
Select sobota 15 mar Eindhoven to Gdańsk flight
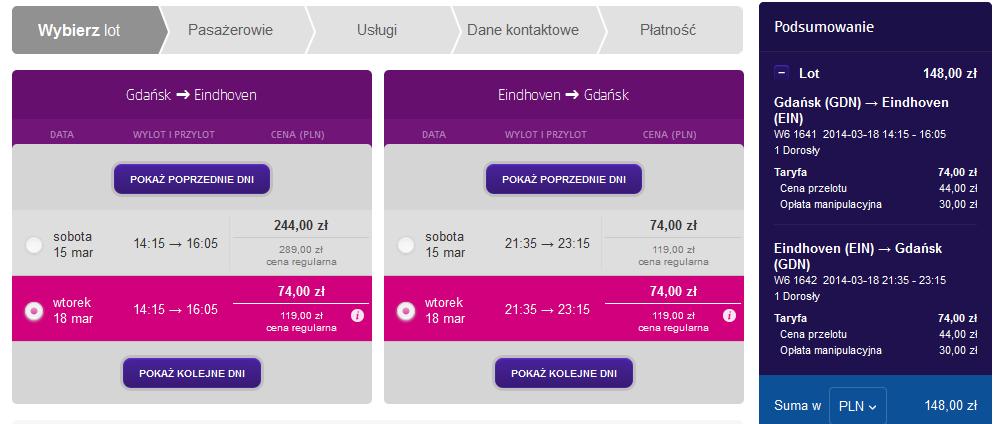pyautogui.click(x=405, y=245)
